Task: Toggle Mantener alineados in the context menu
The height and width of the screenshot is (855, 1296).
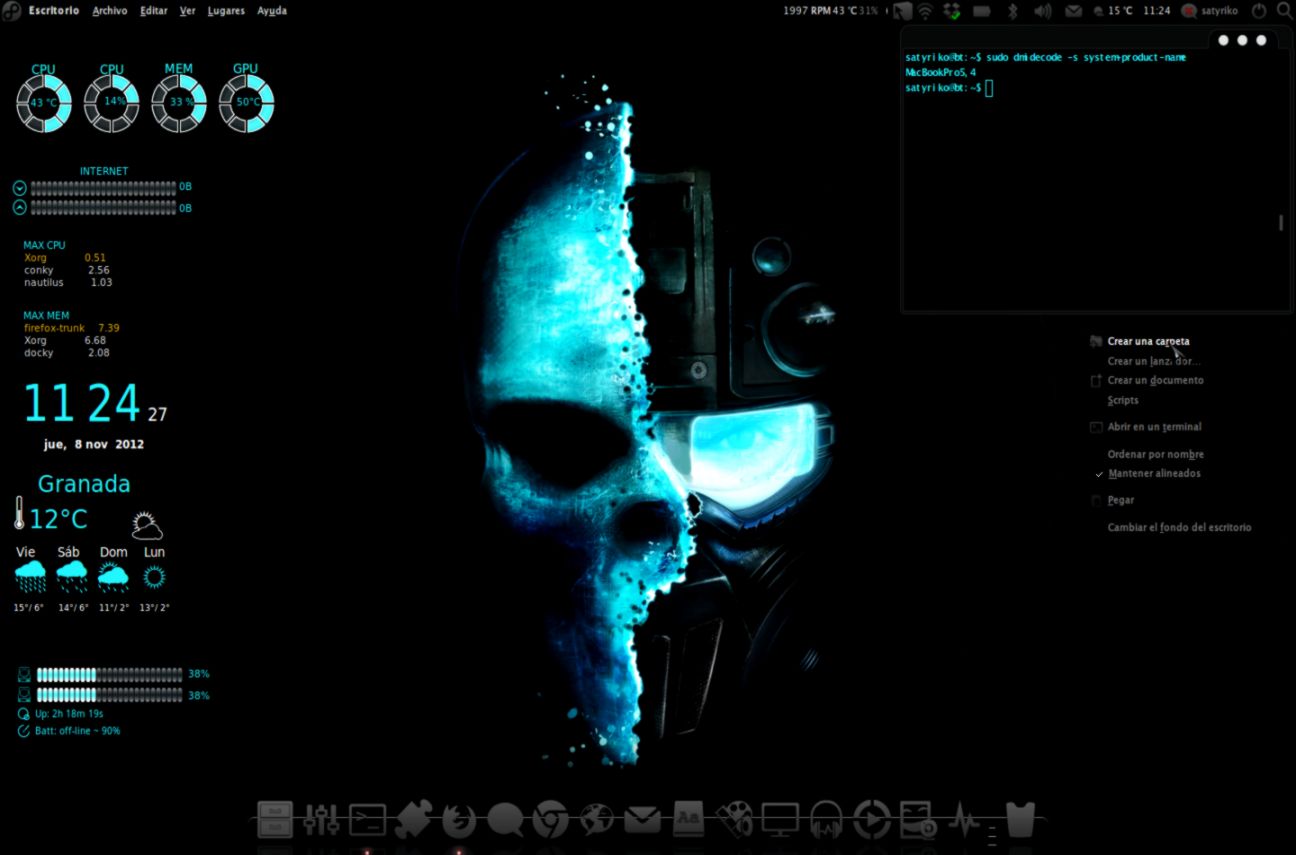Action: 1152,473
